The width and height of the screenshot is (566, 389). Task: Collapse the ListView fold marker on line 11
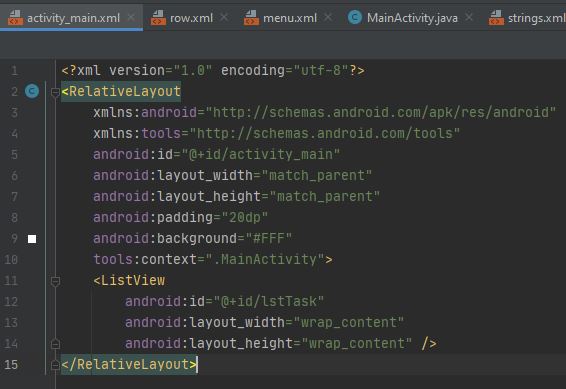point(55,281)
